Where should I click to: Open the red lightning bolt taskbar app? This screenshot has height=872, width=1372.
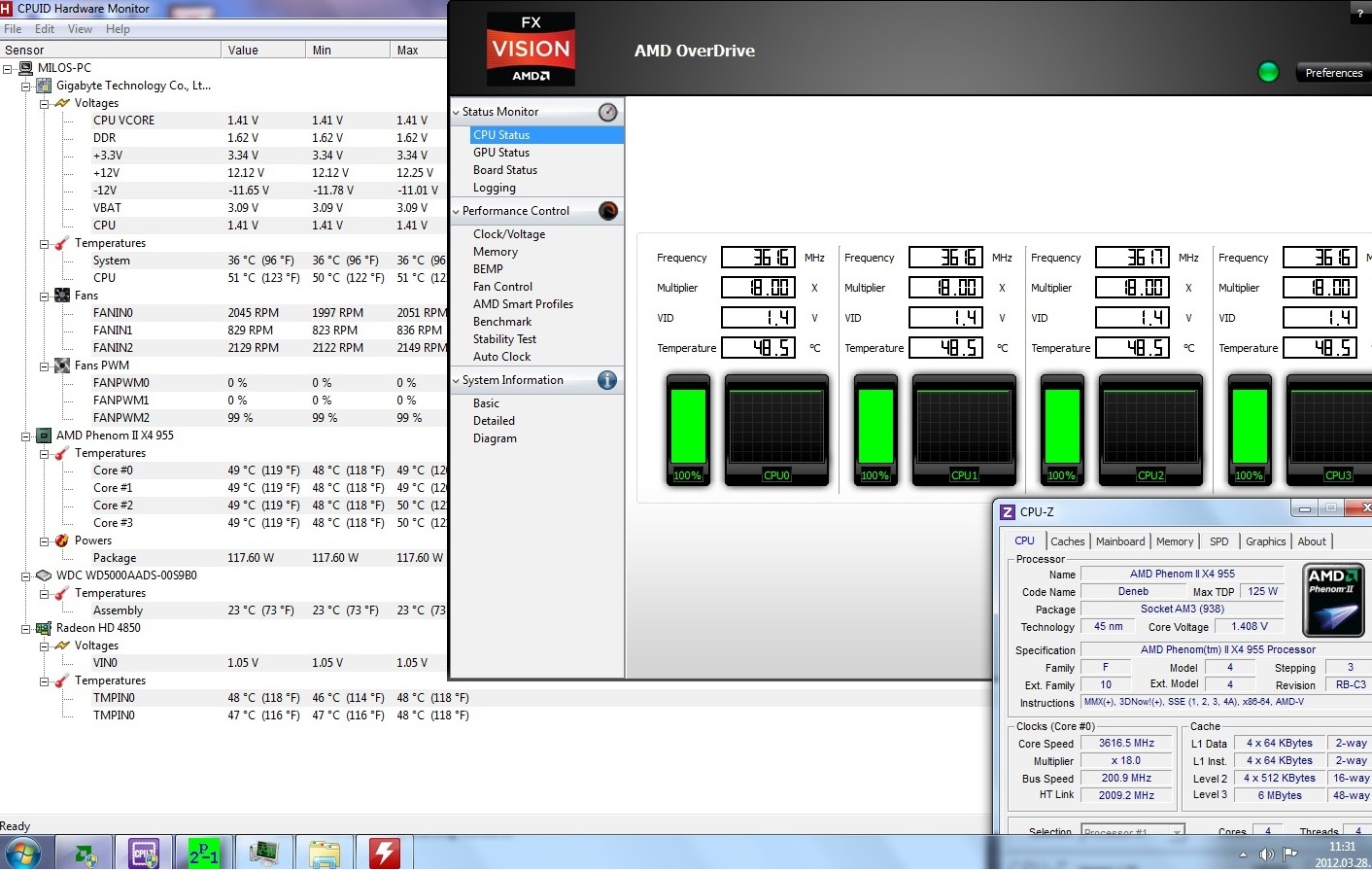pos(384,854)
